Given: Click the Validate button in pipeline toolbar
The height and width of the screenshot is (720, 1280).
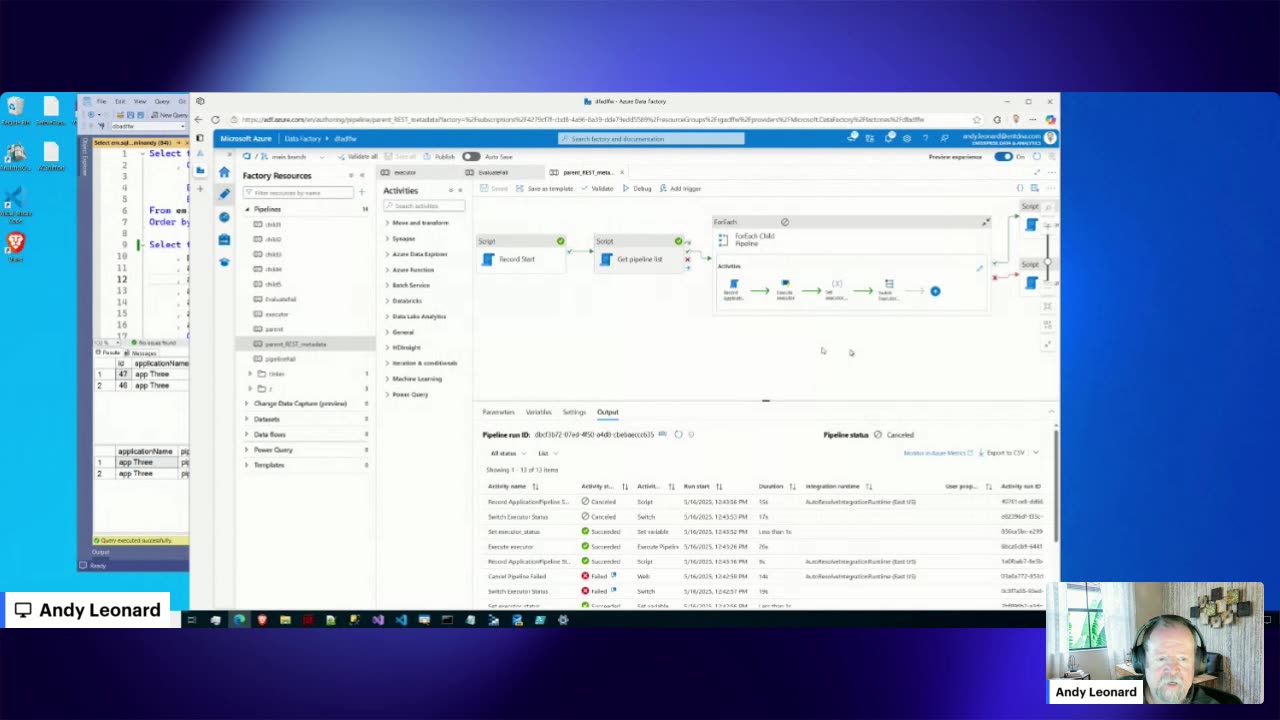Looking at the screenshot, I should 597,188.
